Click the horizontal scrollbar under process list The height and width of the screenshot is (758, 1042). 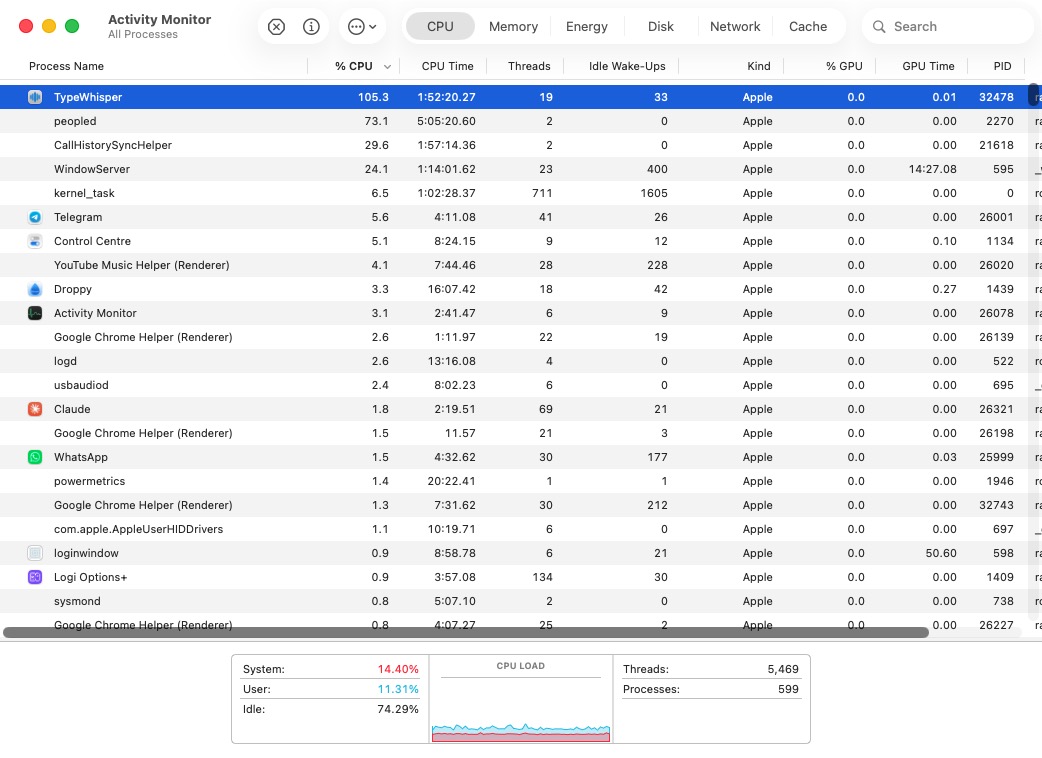point(465,632)
